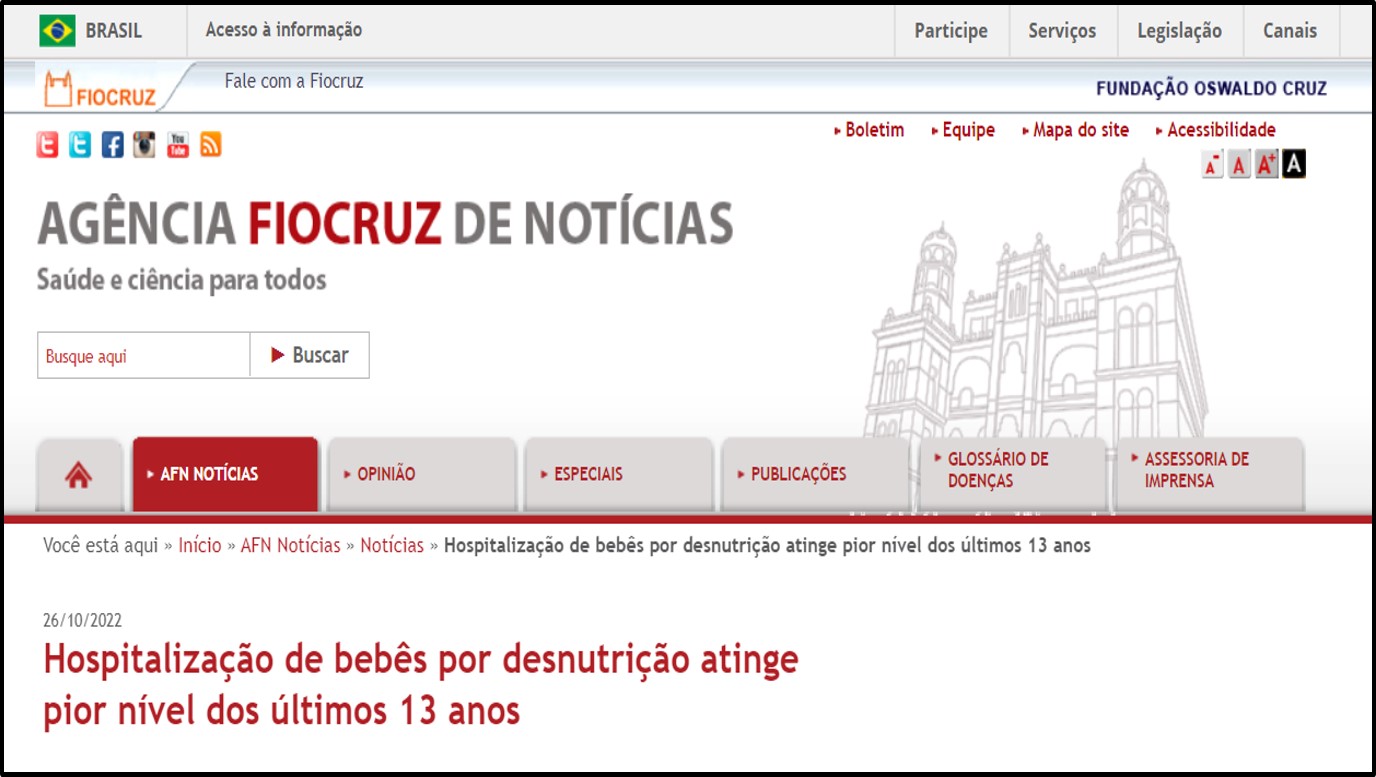Click the article headline about hospitalização de bebês

[x=421, y=686]
